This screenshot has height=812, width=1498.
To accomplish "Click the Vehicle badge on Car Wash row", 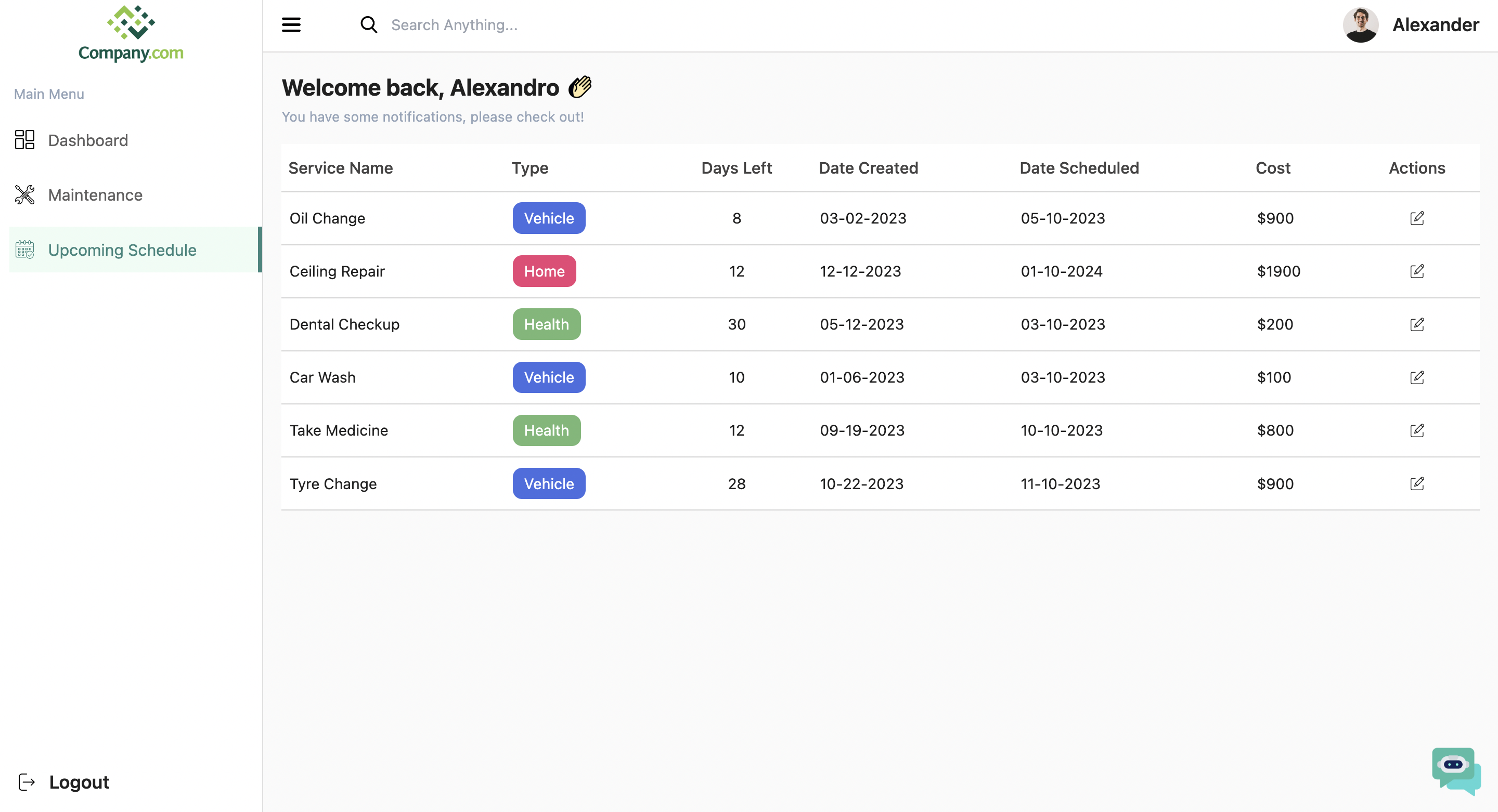I will 548,377.
